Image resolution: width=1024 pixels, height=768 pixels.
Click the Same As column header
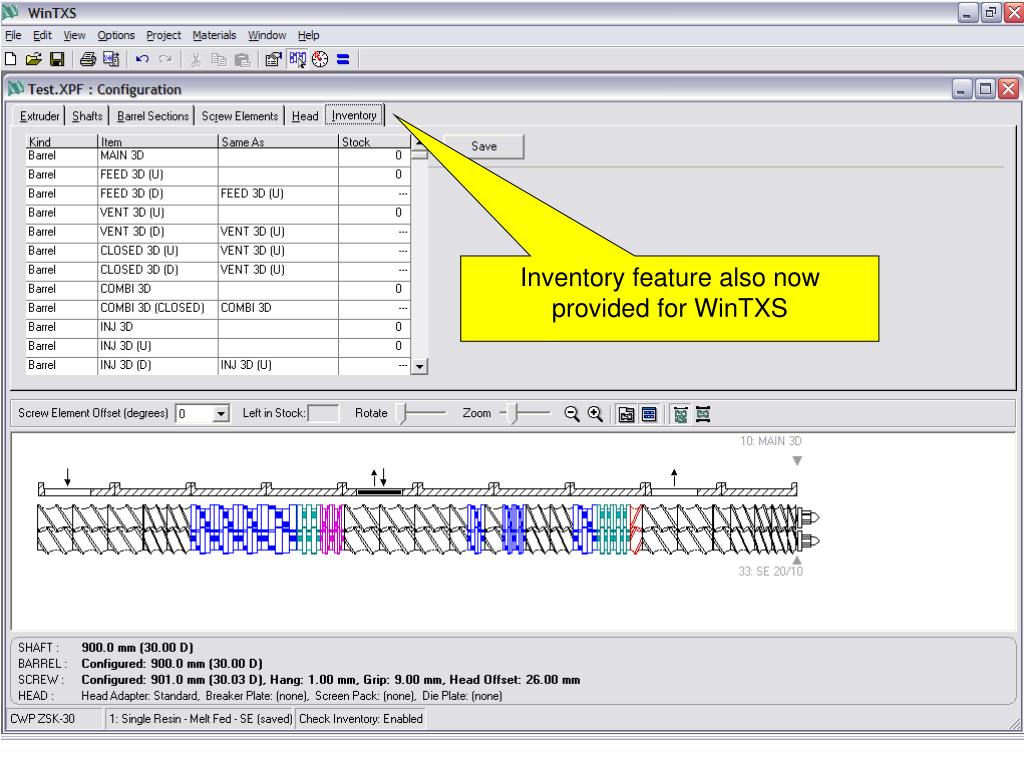pyautogui.click(x=278, y=142)
